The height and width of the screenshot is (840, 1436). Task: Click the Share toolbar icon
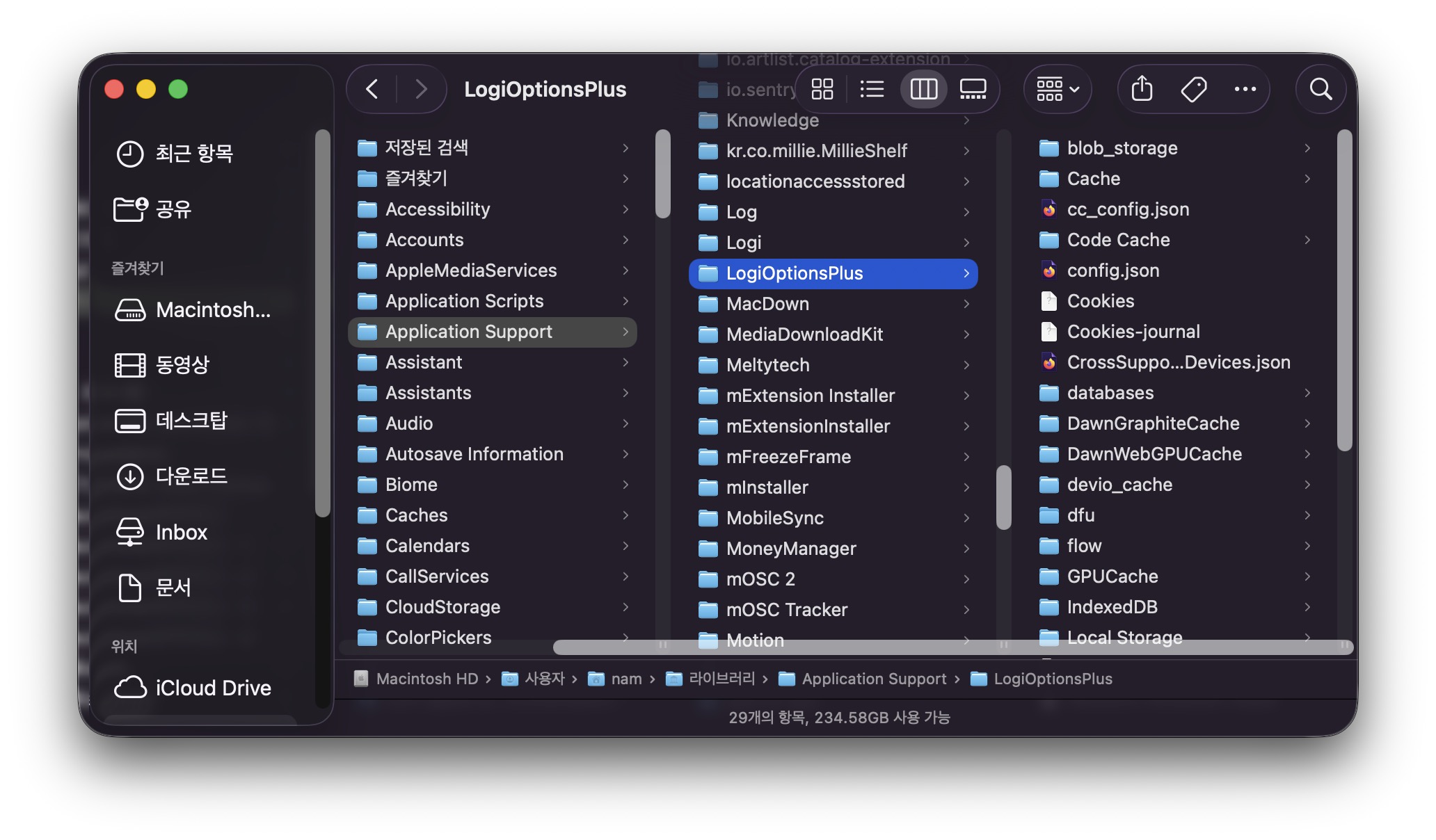[x=1142, y=89]
